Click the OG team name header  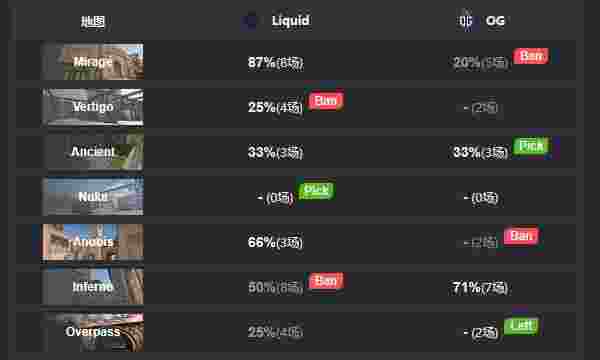pos(496,21)
